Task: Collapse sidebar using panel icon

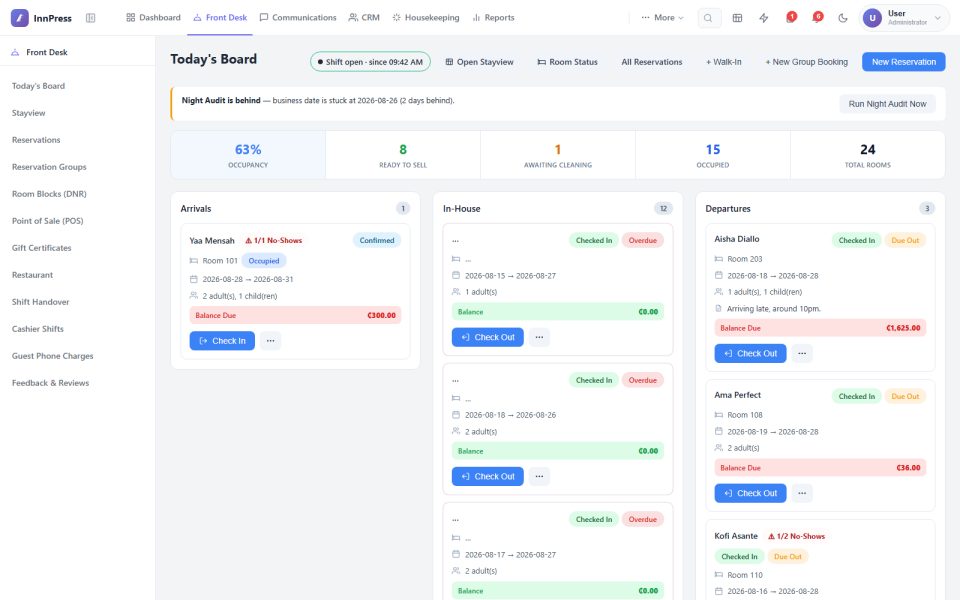Action: [x=91, y=18]
